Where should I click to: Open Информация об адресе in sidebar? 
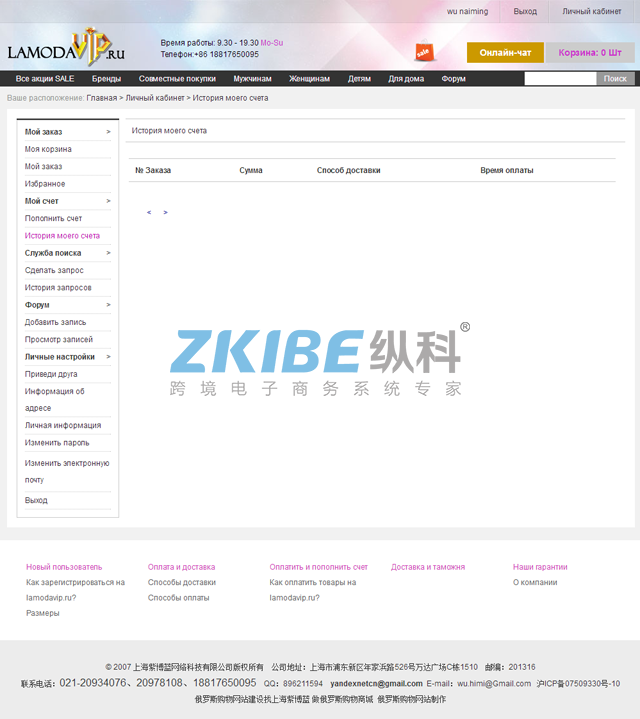[55, 400]
